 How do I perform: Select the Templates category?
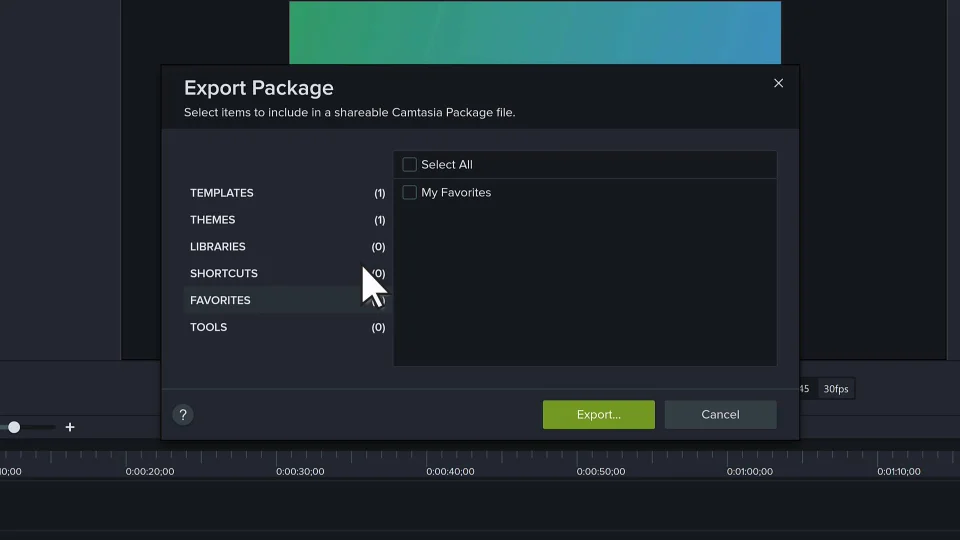pyautogui.click(x=222, y=193)
